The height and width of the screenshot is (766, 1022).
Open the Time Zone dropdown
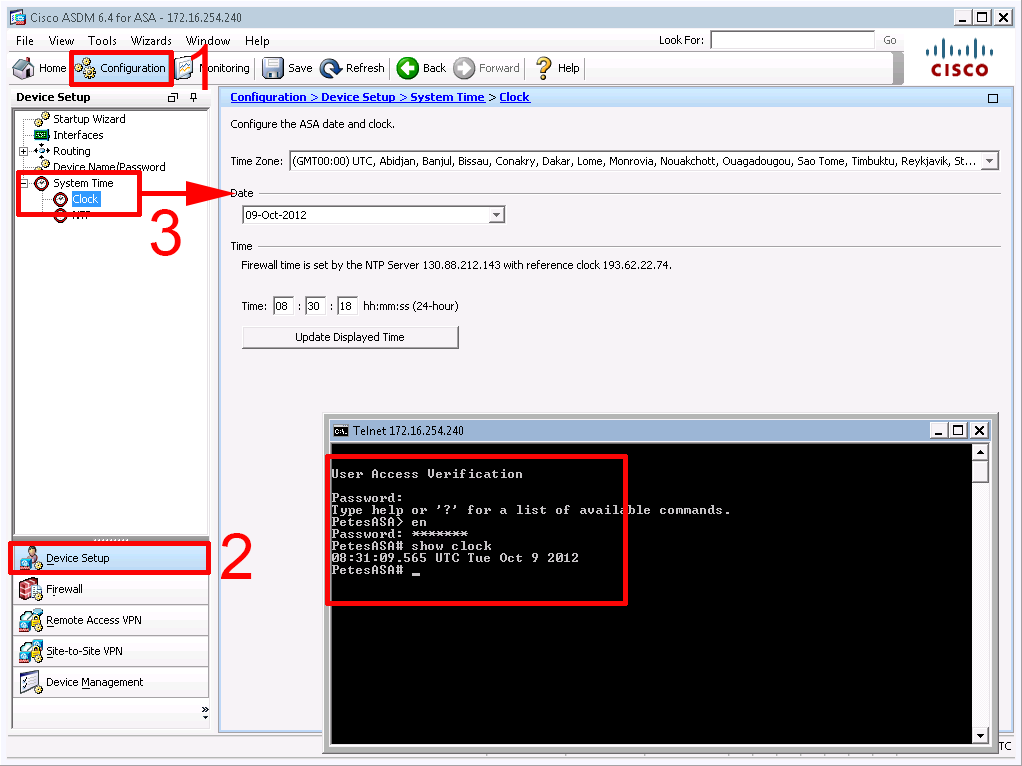pos(989,161)
